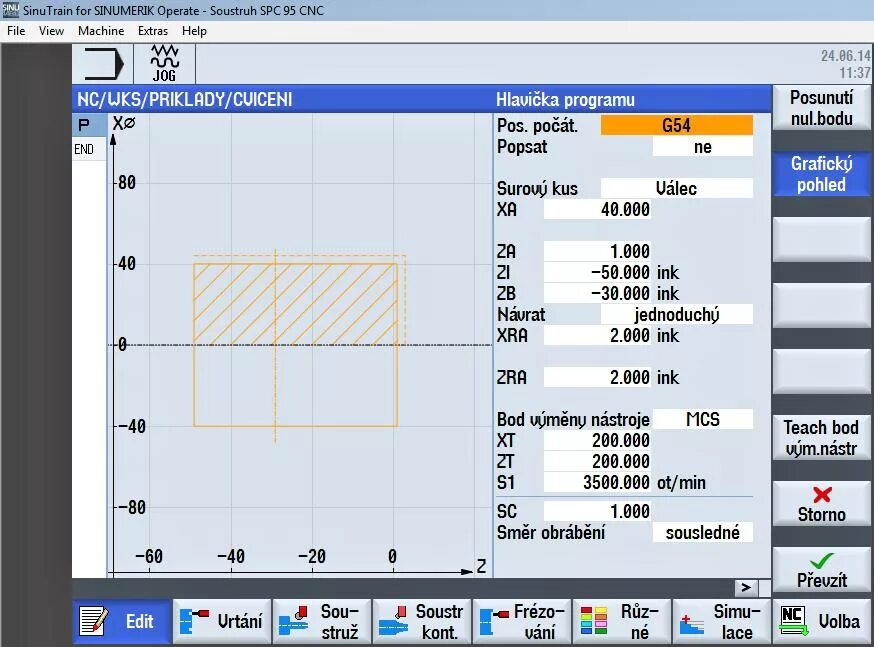The image size is (874, 647).
Task: Toggle Grafický pohled view softkey
Action: (x=822, y=174)
